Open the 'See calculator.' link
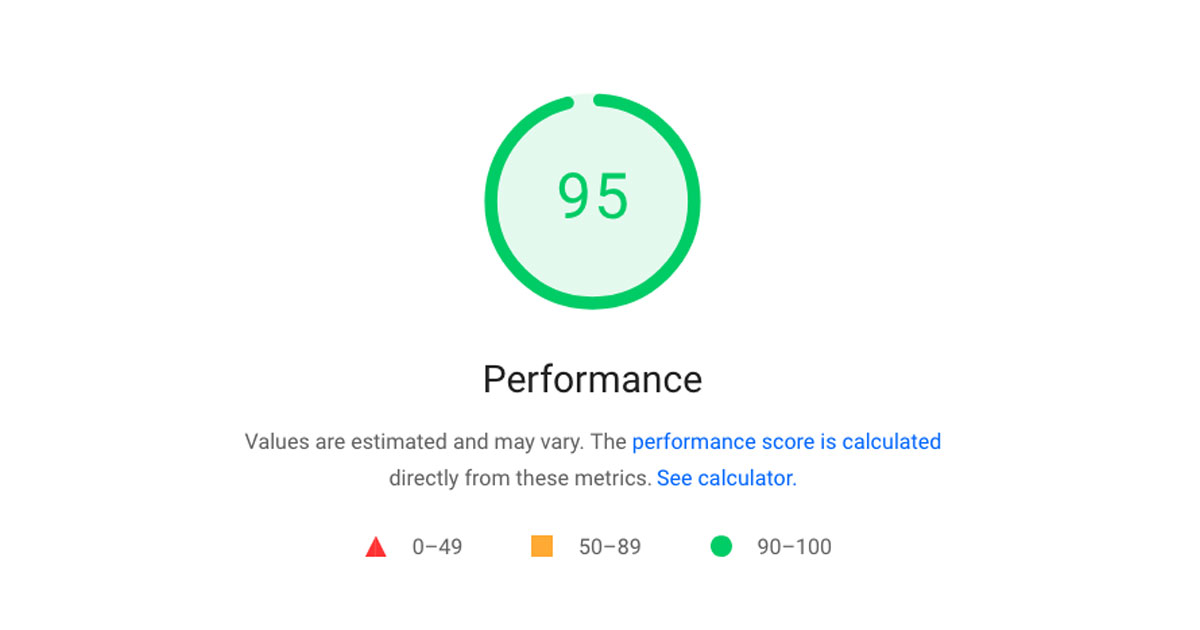This screenshot has height=630, width=1200. 727,478
